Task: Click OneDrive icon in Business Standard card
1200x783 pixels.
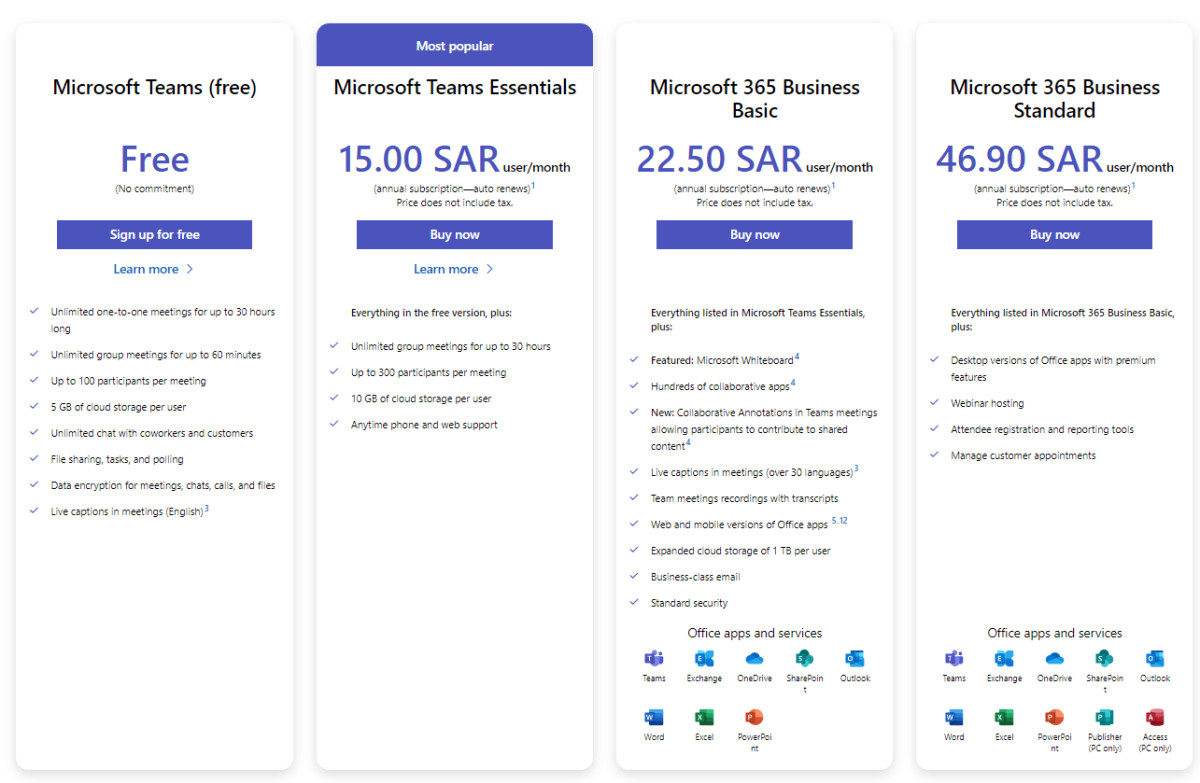Action: (1054, 659)
